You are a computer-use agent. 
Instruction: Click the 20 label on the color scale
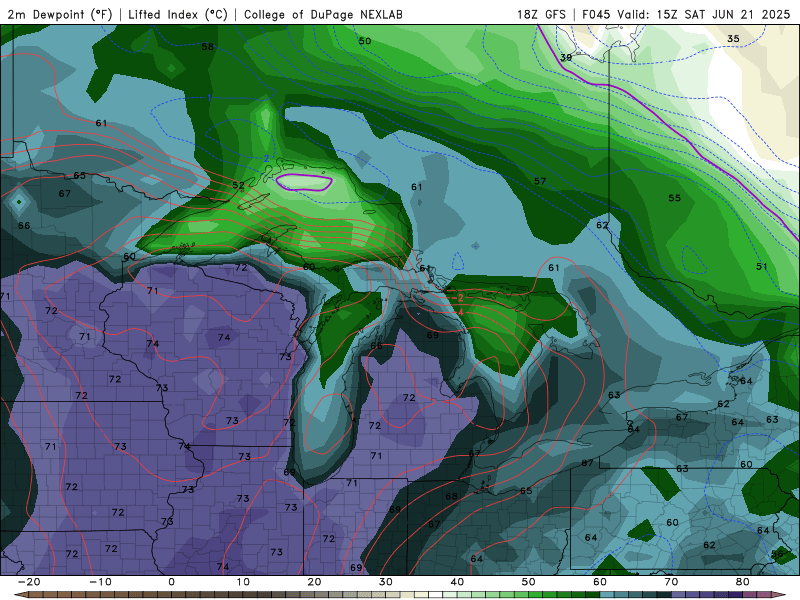coord(314,582)
